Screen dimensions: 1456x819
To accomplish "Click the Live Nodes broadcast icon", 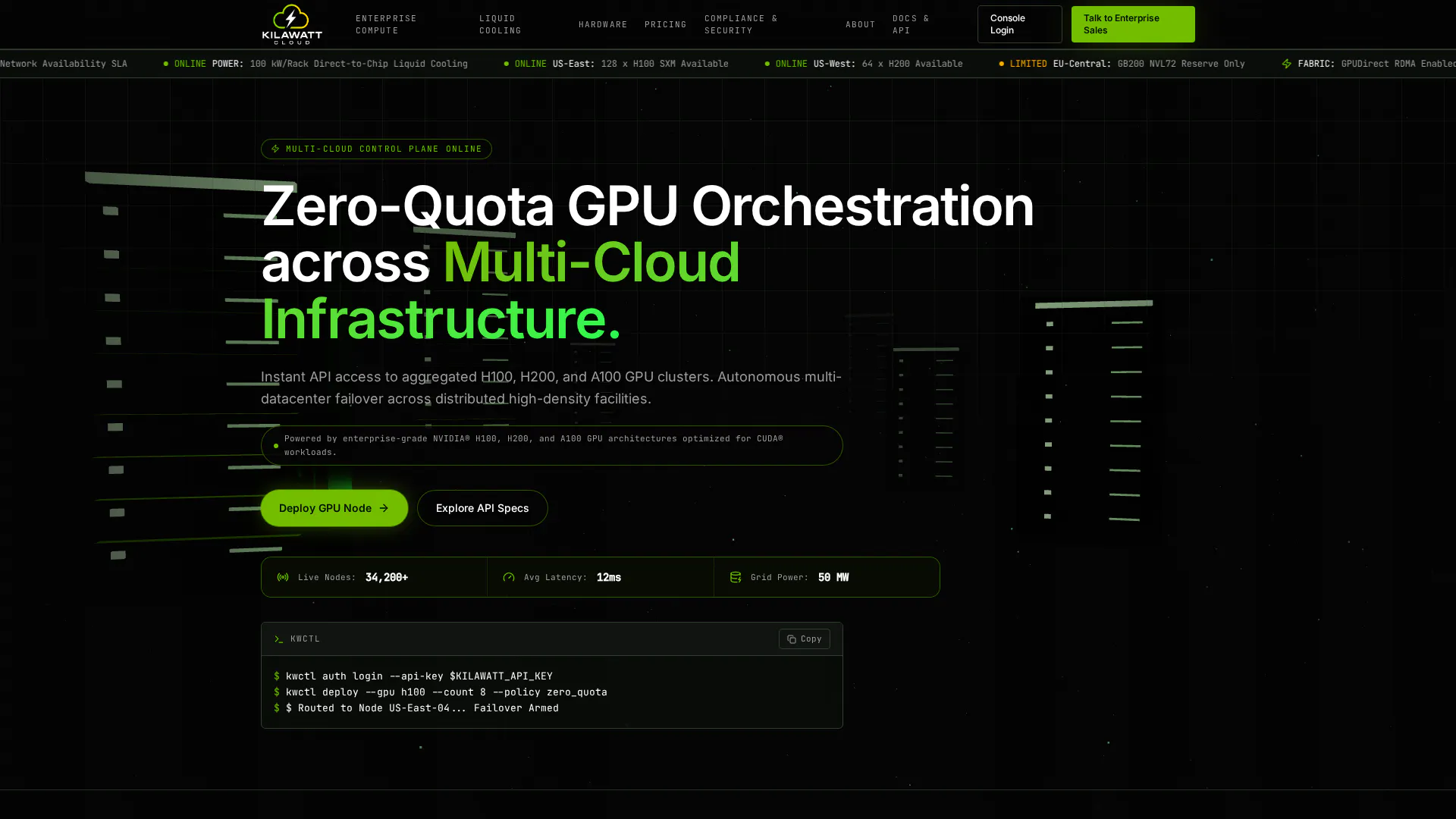I will (x=283, y=577).
